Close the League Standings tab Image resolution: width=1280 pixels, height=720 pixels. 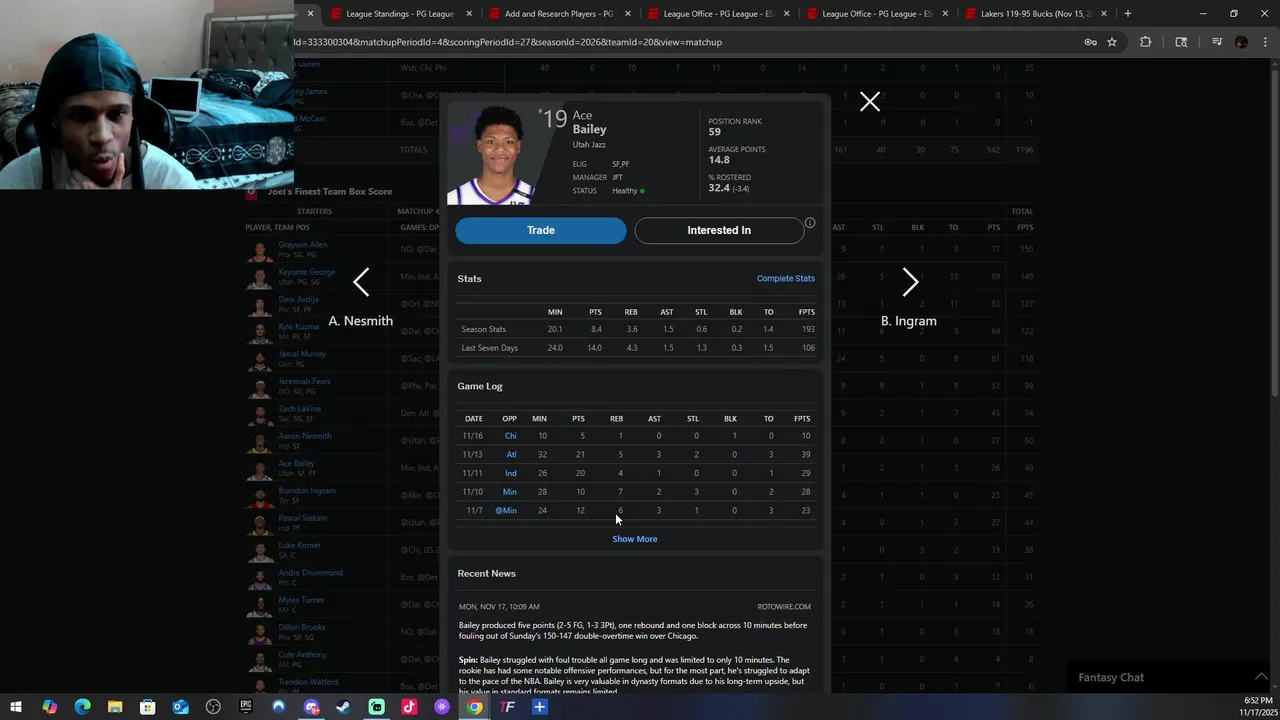(469, 14)
